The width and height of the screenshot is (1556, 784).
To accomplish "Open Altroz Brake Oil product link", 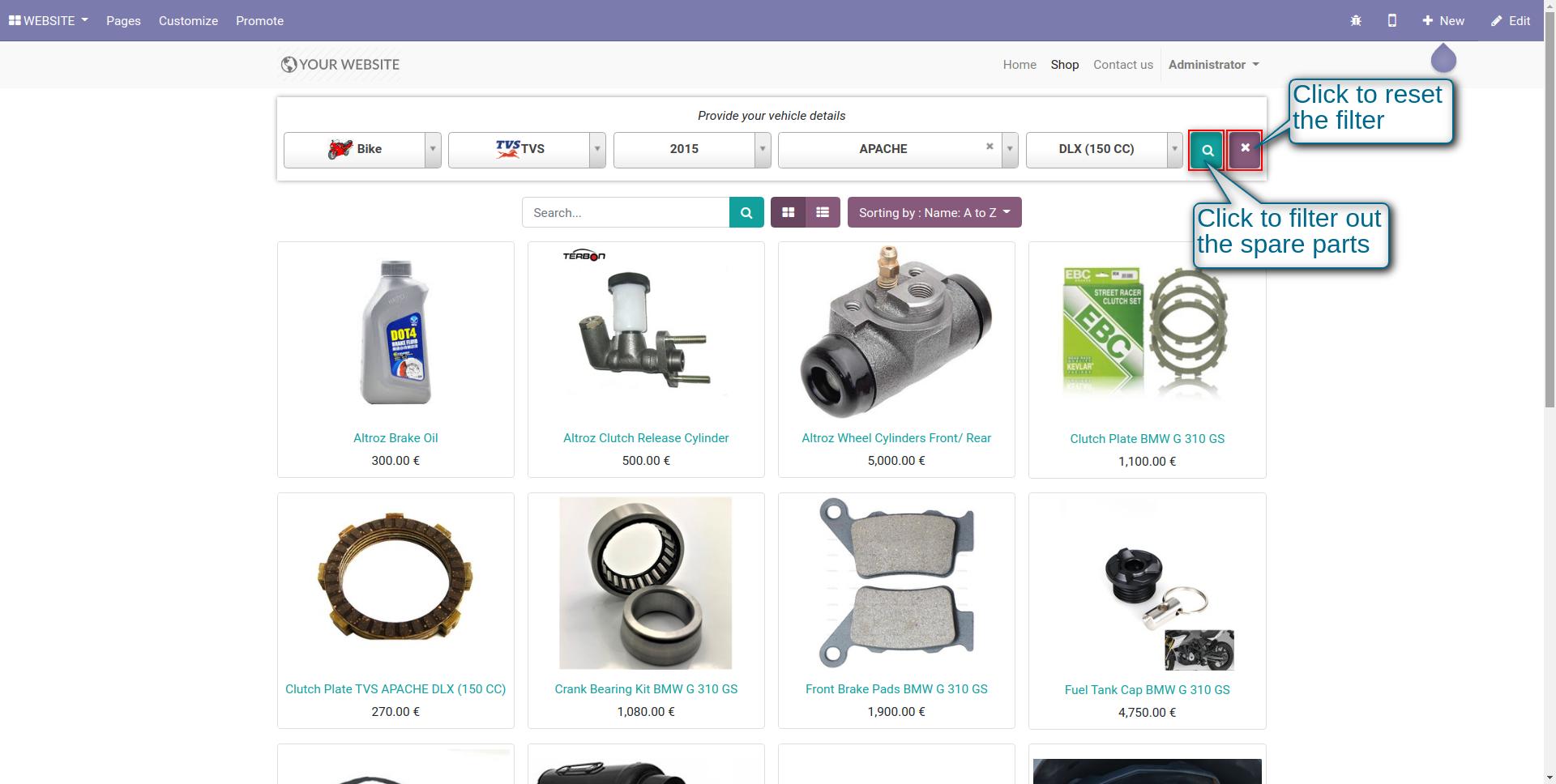I will click(x=395, y=438).
